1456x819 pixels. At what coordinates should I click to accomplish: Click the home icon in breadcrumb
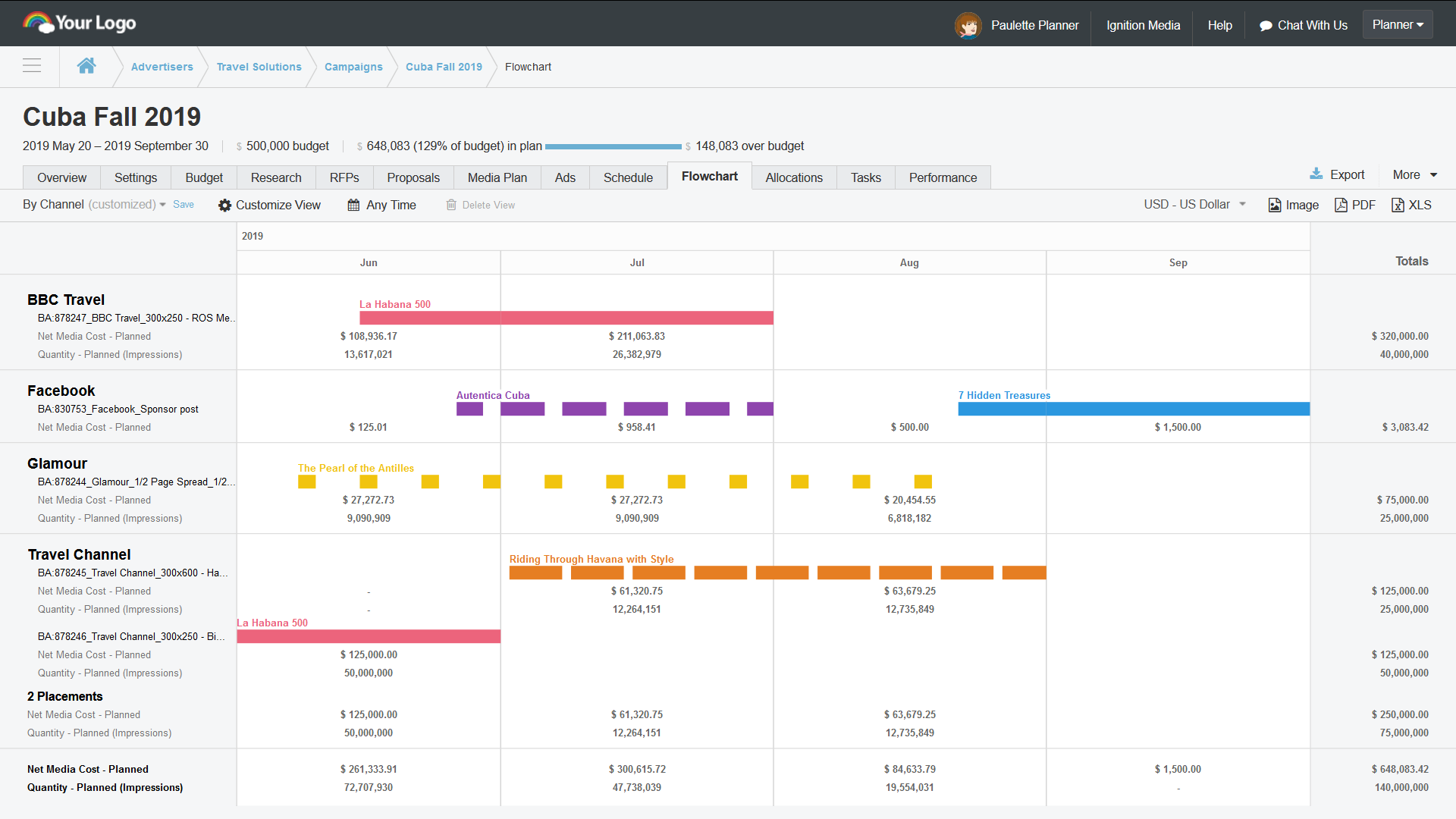[86, 66]
